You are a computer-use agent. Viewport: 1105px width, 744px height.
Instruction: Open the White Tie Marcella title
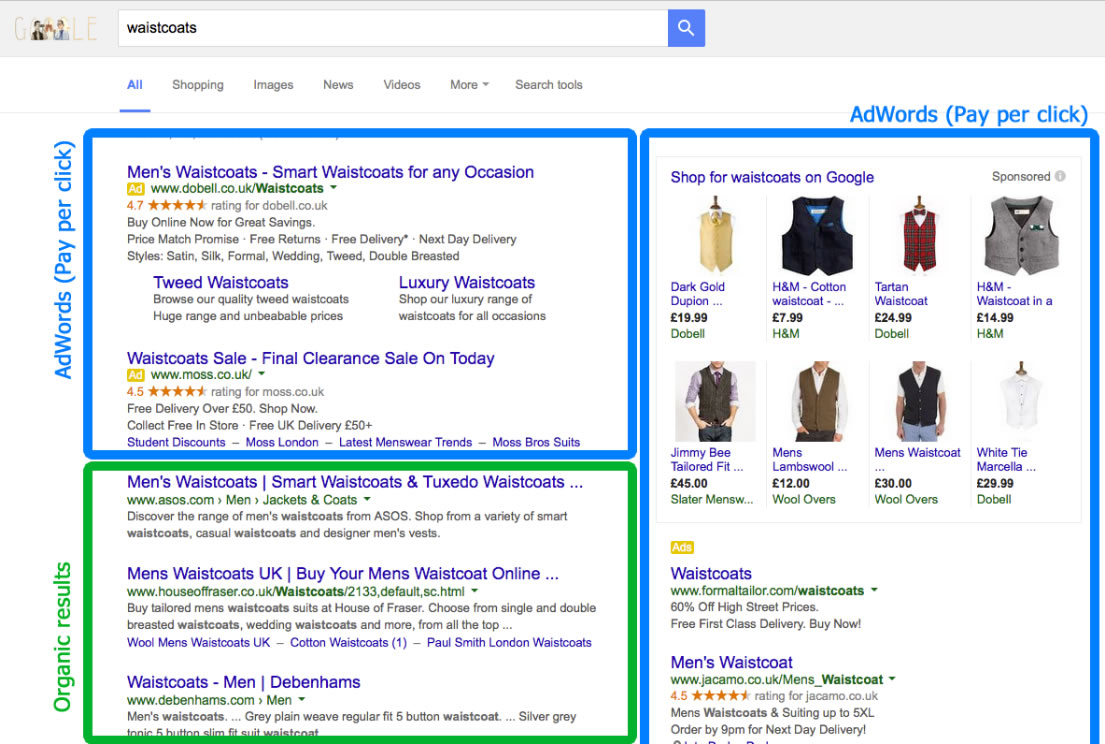(1006, 459)
